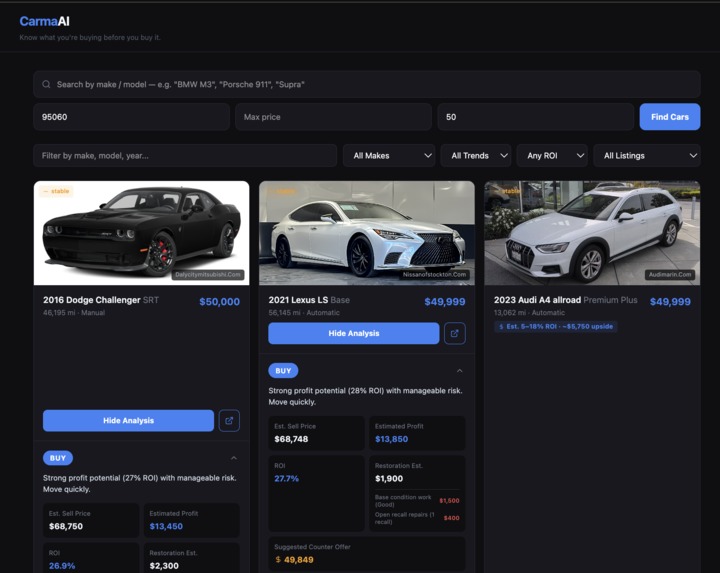Viewport: 720px width, 573px height.
Task: Click the Est. 5–18% ROI upside badge
Action: [556, 326]
